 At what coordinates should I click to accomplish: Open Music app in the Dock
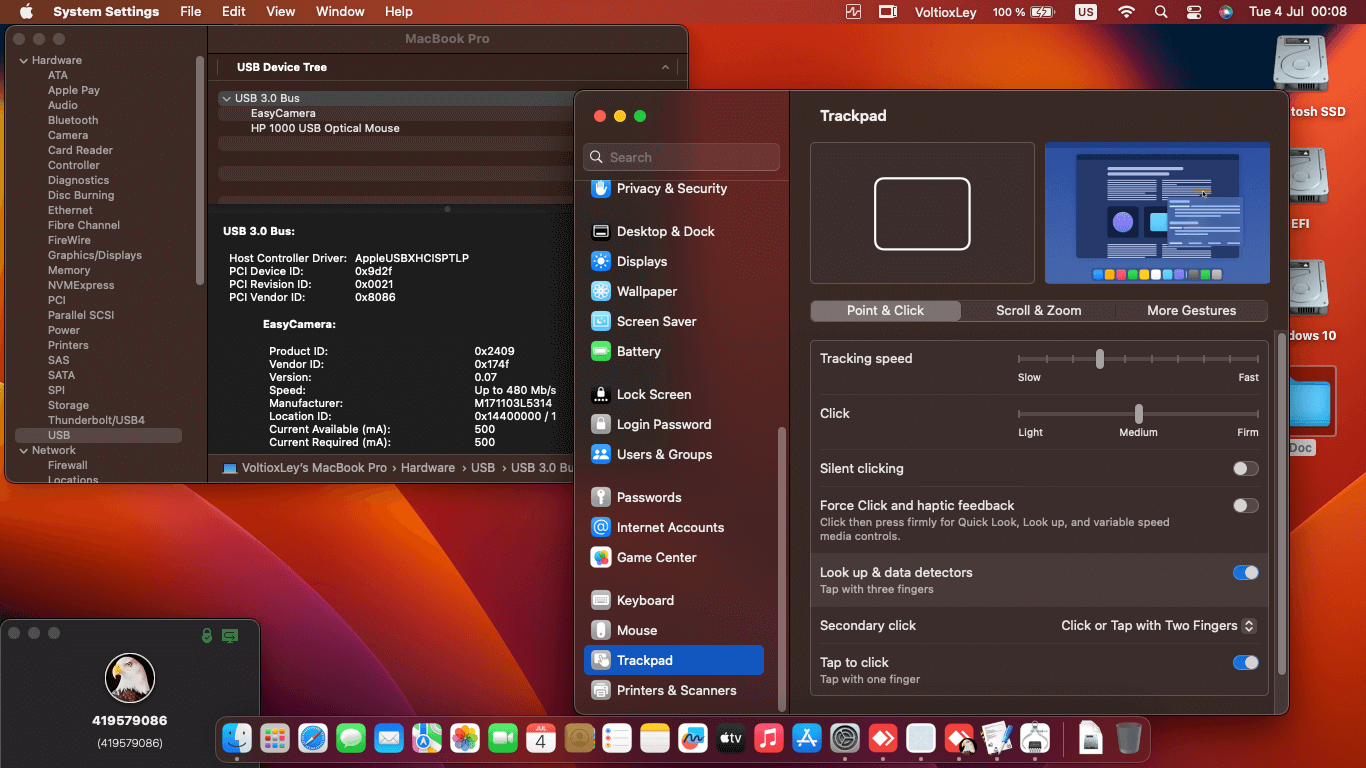[x=769, y=739]
